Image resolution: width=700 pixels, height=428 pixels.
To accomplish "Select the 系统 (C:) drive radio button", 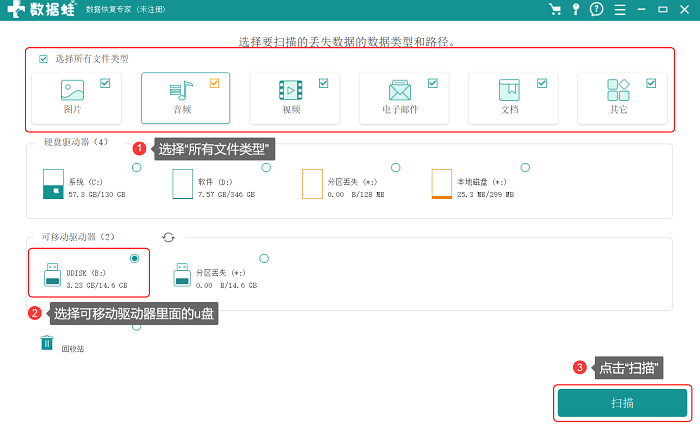I will 137,167.
